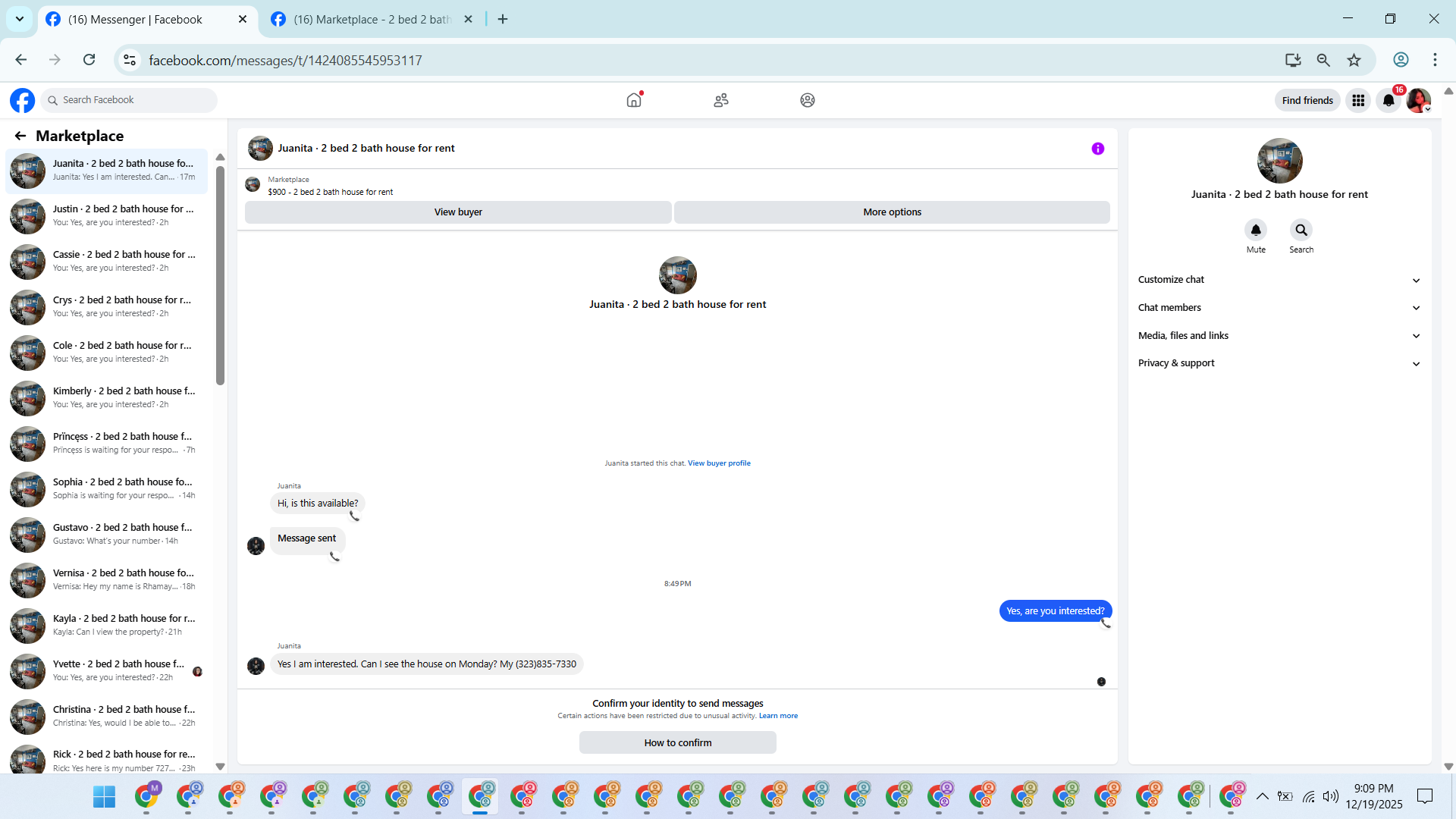This screenshot has width=1456, height=819.
Task: Expand Media, files and links section
Action: click(1279, 336)
